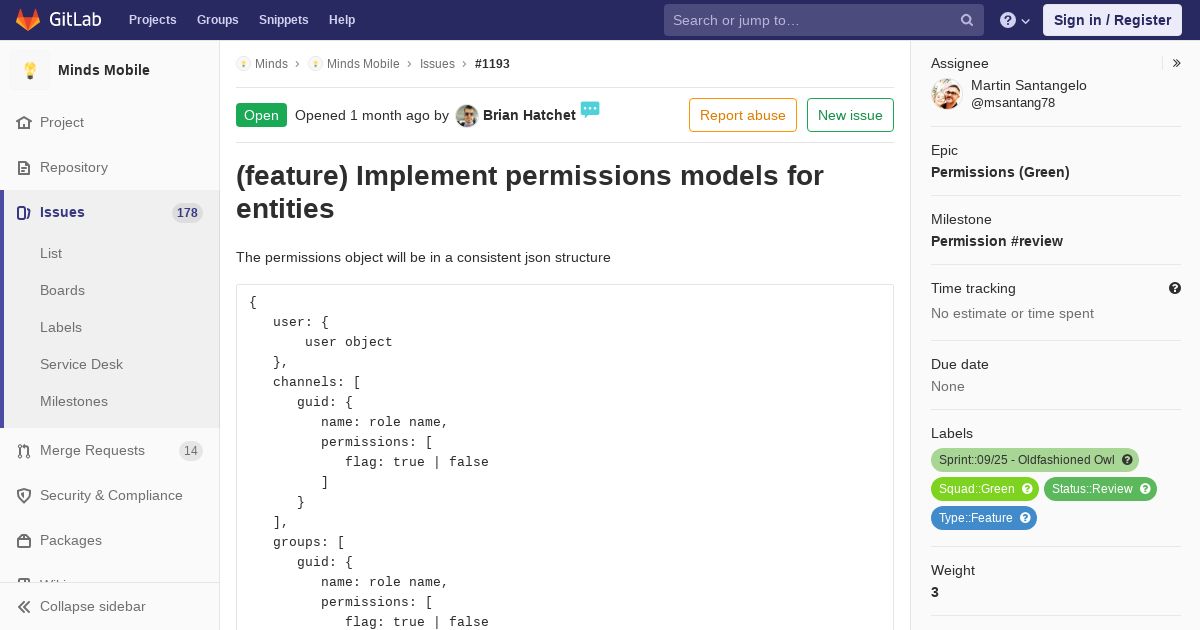Click the Open issue status badge
Viewport: 1200px width, 630px height.
pos(261,115)
